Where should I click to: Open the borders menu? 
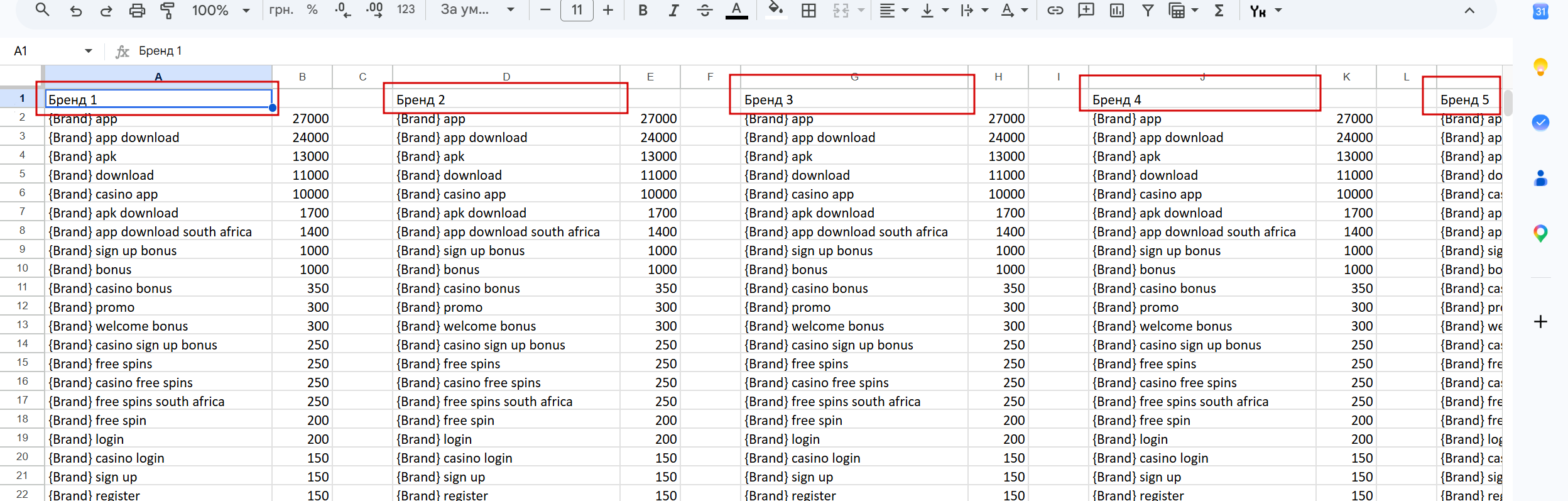tap(809, 10)
